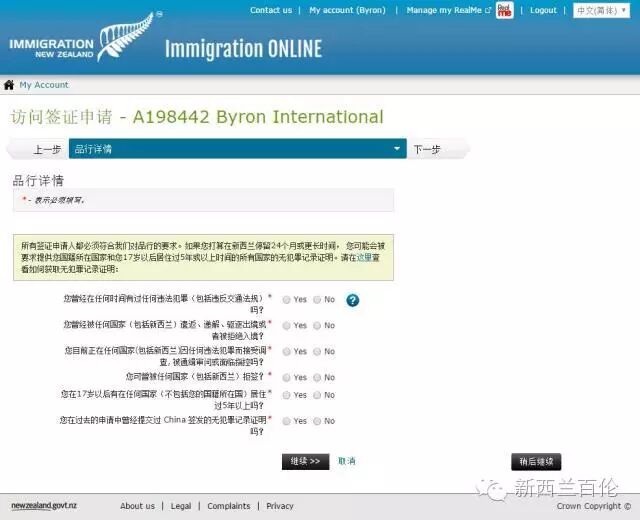Select No for the 拒签 (visa refusal) question

pyautogui.click(x=317, y=378)
